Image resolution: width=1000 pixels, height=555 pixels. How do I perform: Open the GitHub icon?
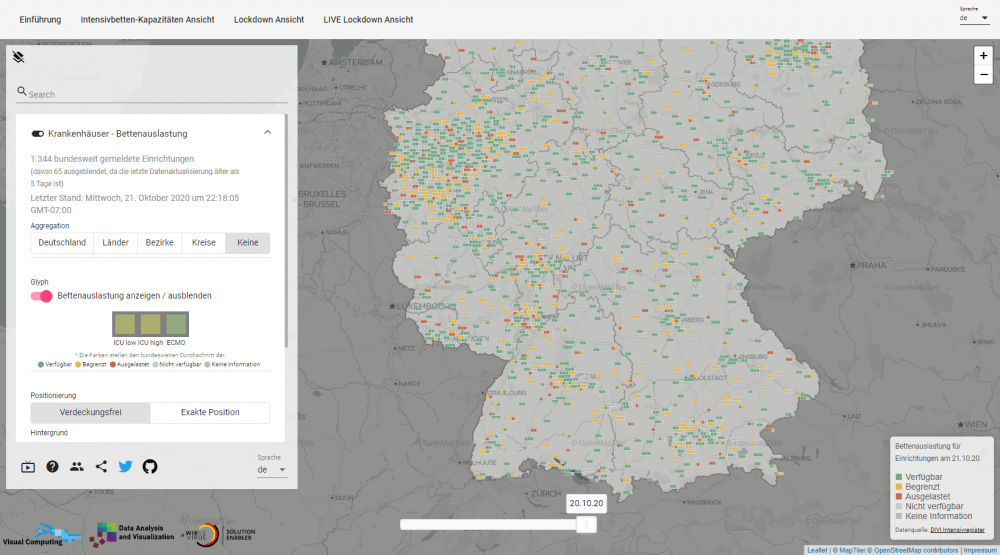[150, 466]
